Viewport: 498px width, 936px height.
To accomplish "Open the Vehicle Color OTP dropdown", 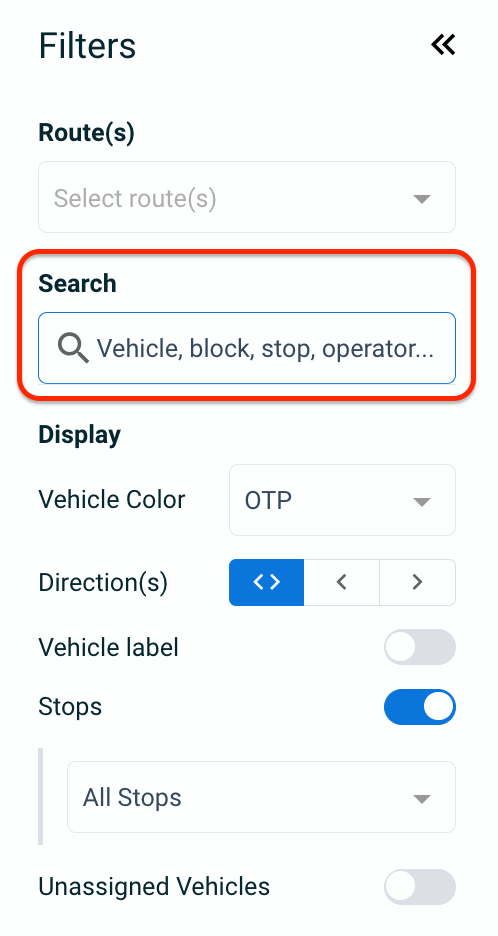I will point(343,500).
